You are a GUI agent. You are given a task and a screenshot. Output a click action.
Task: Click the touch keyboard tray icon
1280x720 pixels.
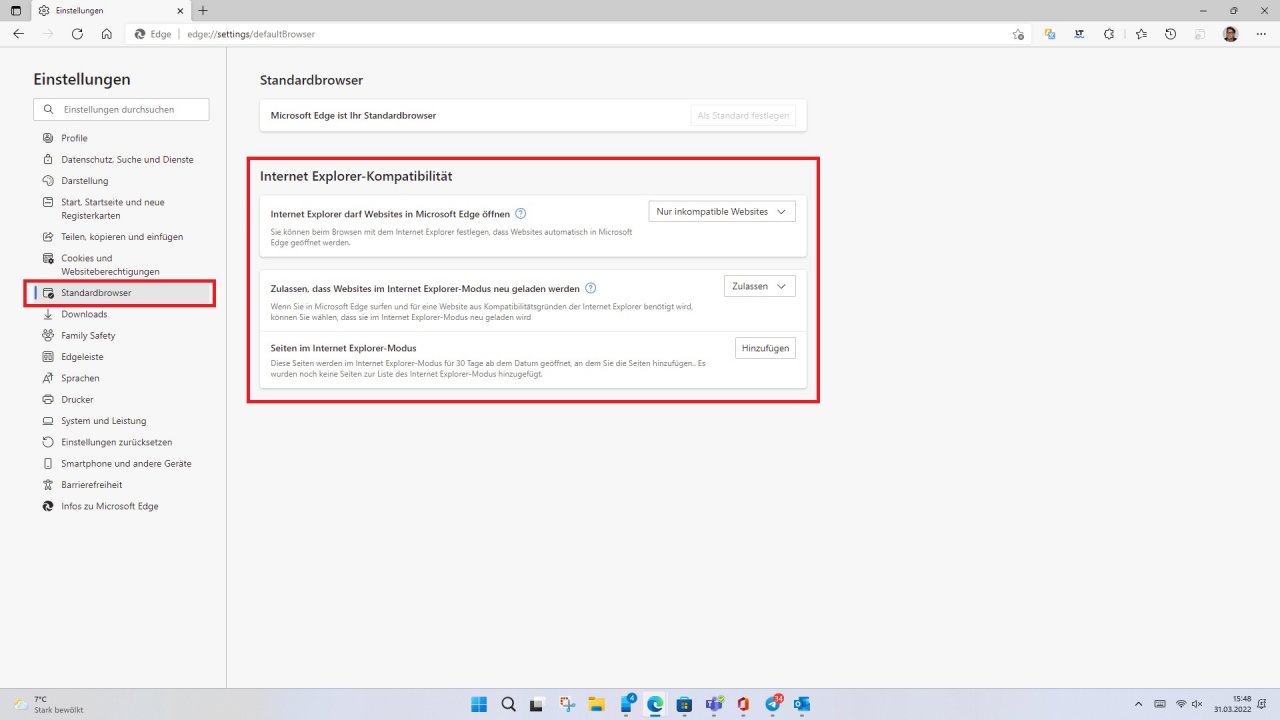tap(1160, 704)
